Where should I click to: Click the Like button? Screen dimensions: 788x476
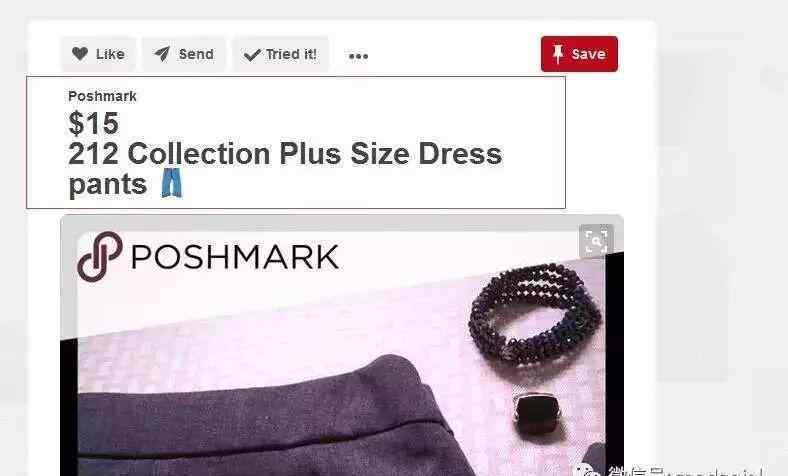point(98,54)
